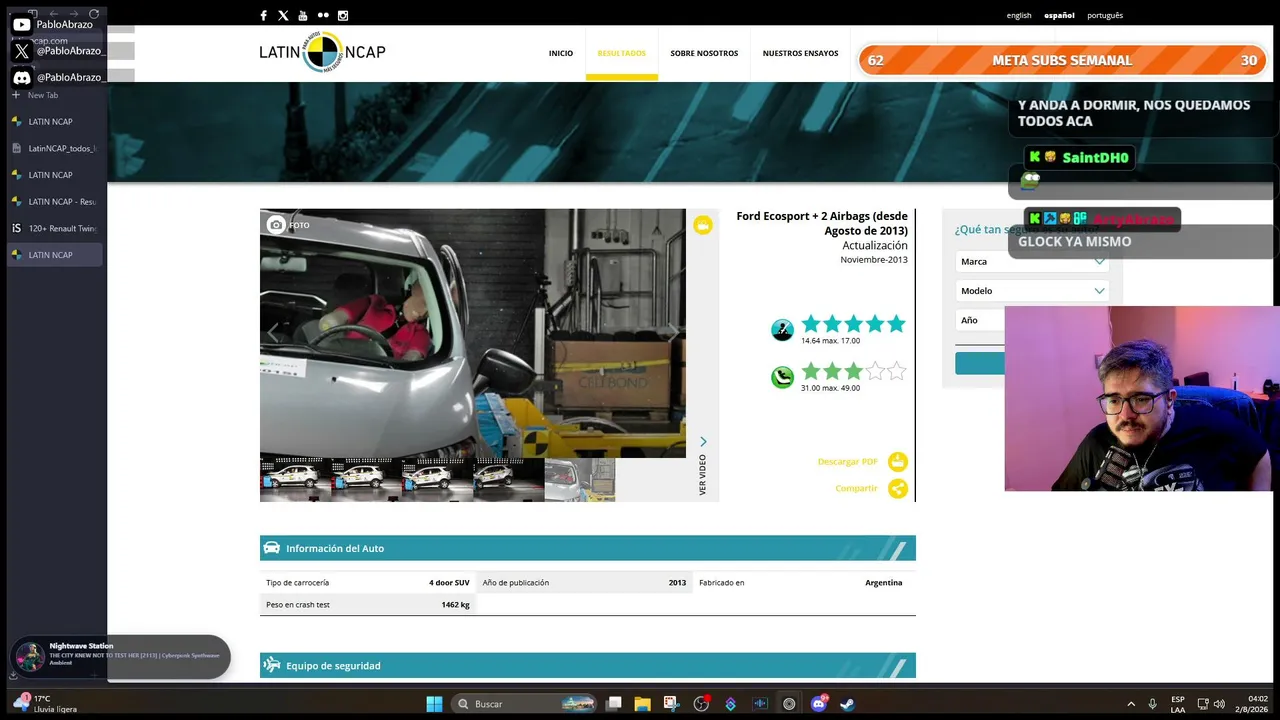Switch to the LatinNCAP_todos sidebar tab
Viewport: 1280px width, 720px height.
click(57, 148)
